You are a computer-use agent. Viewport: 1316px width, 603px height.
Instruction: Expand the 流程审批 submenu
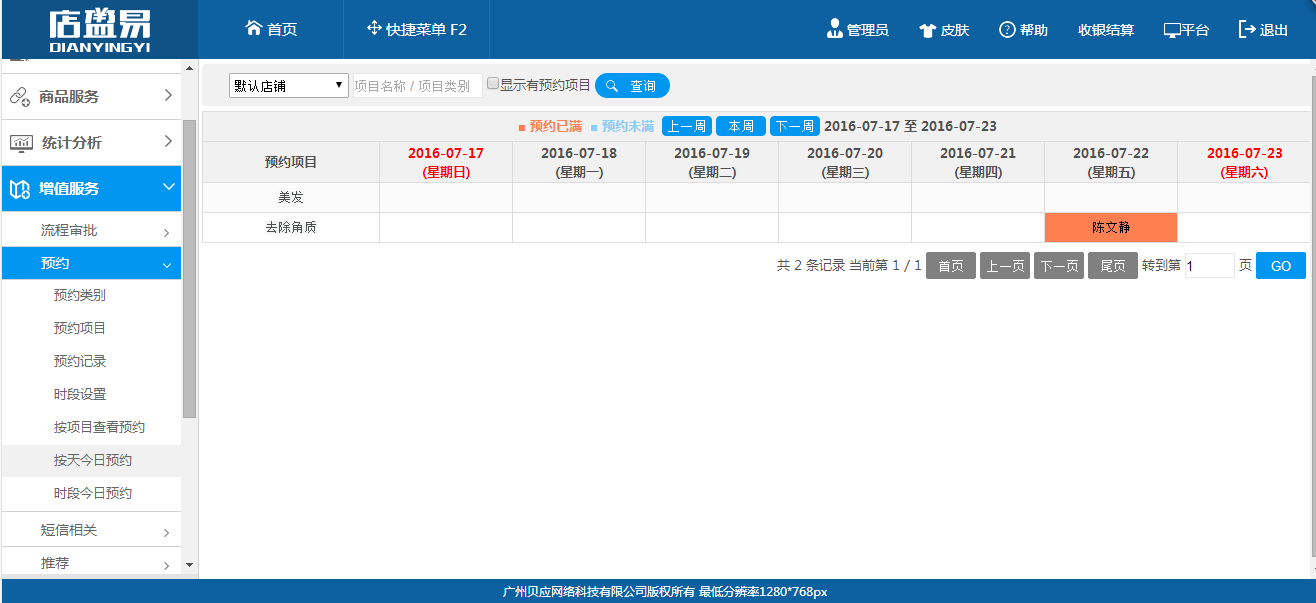tap(166, 231)
